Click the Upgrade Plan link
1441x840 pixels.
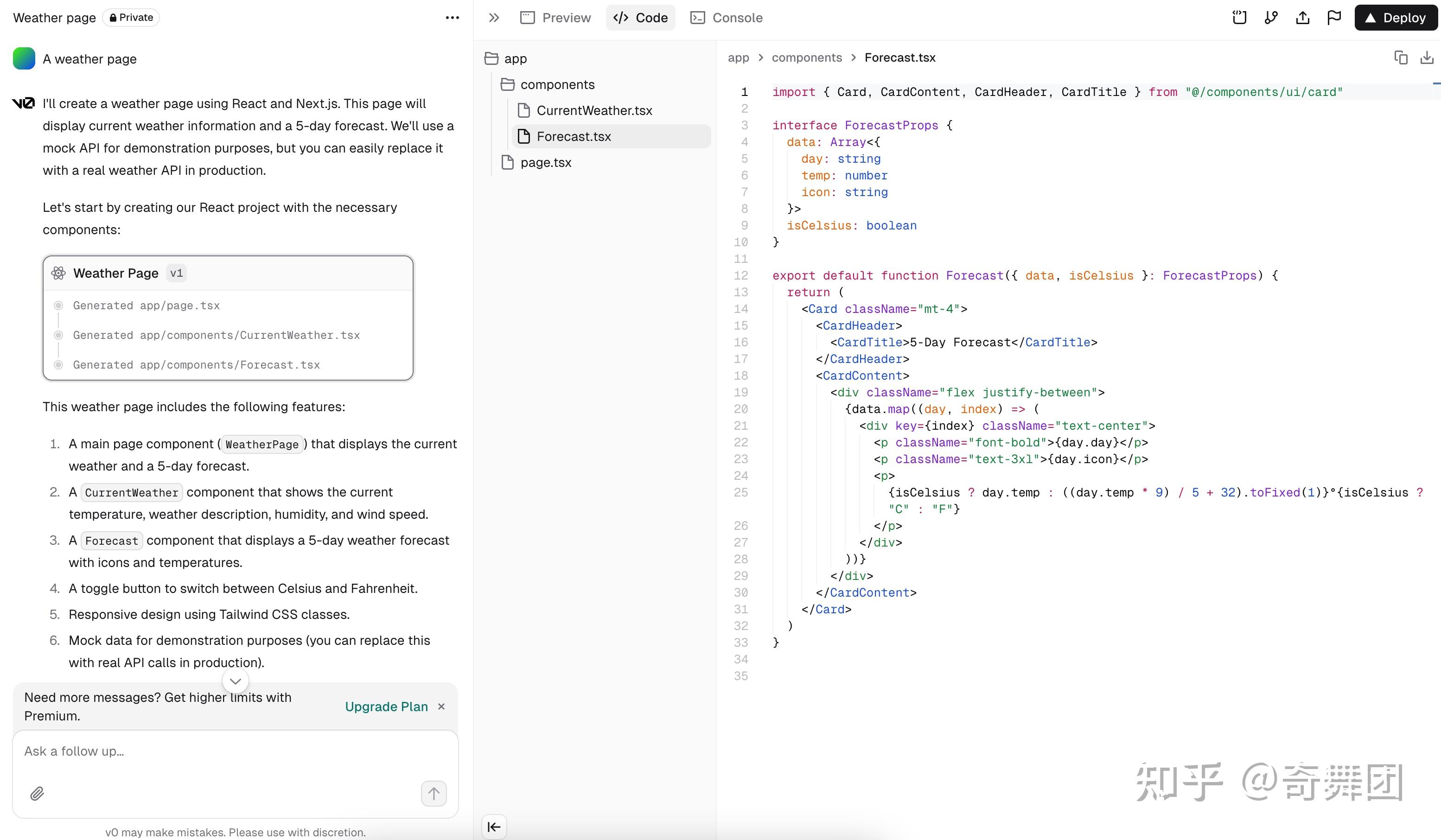(x=386, y=706)
